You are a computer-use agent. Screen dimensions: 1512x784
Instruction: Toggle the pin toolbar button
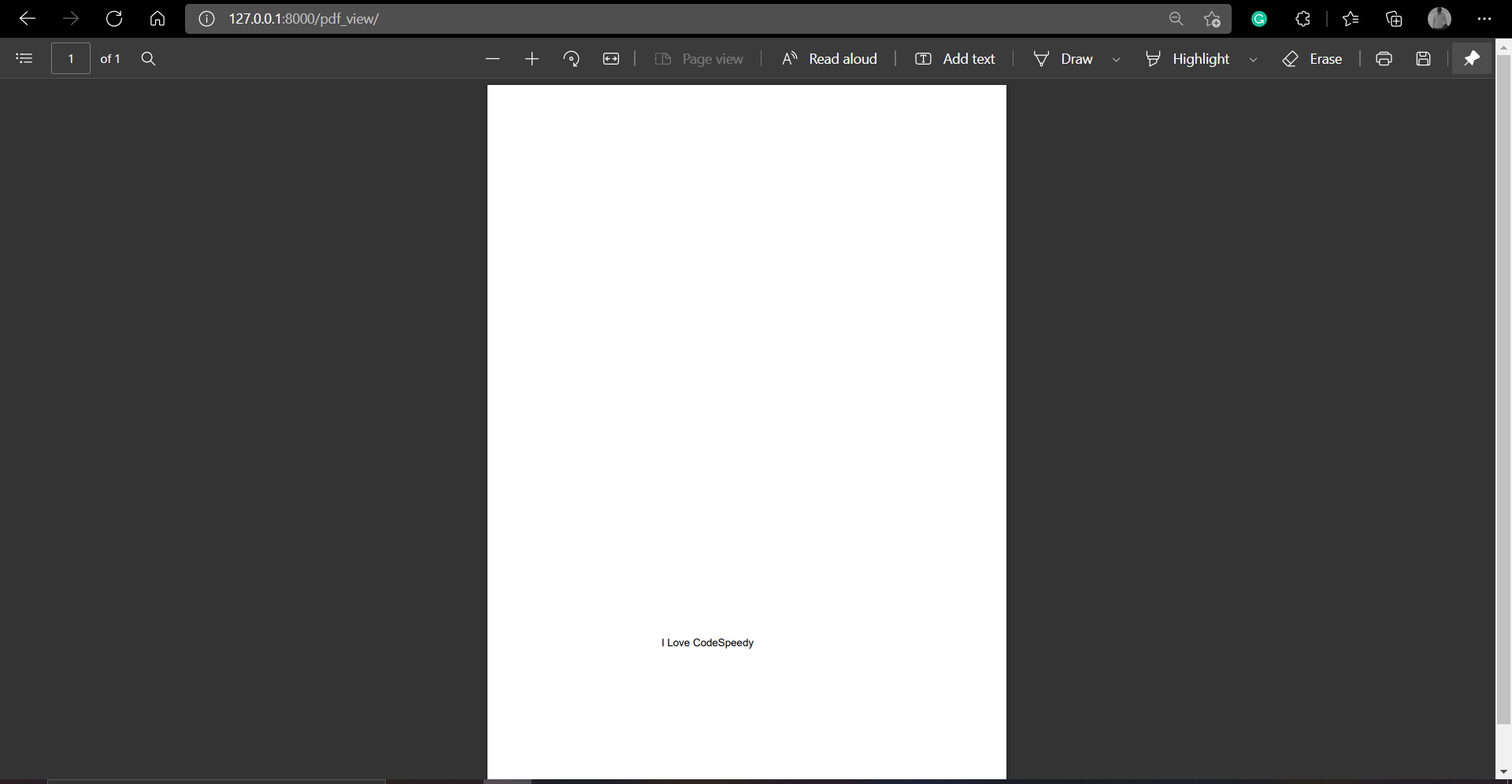click(x=1471, y=59)
